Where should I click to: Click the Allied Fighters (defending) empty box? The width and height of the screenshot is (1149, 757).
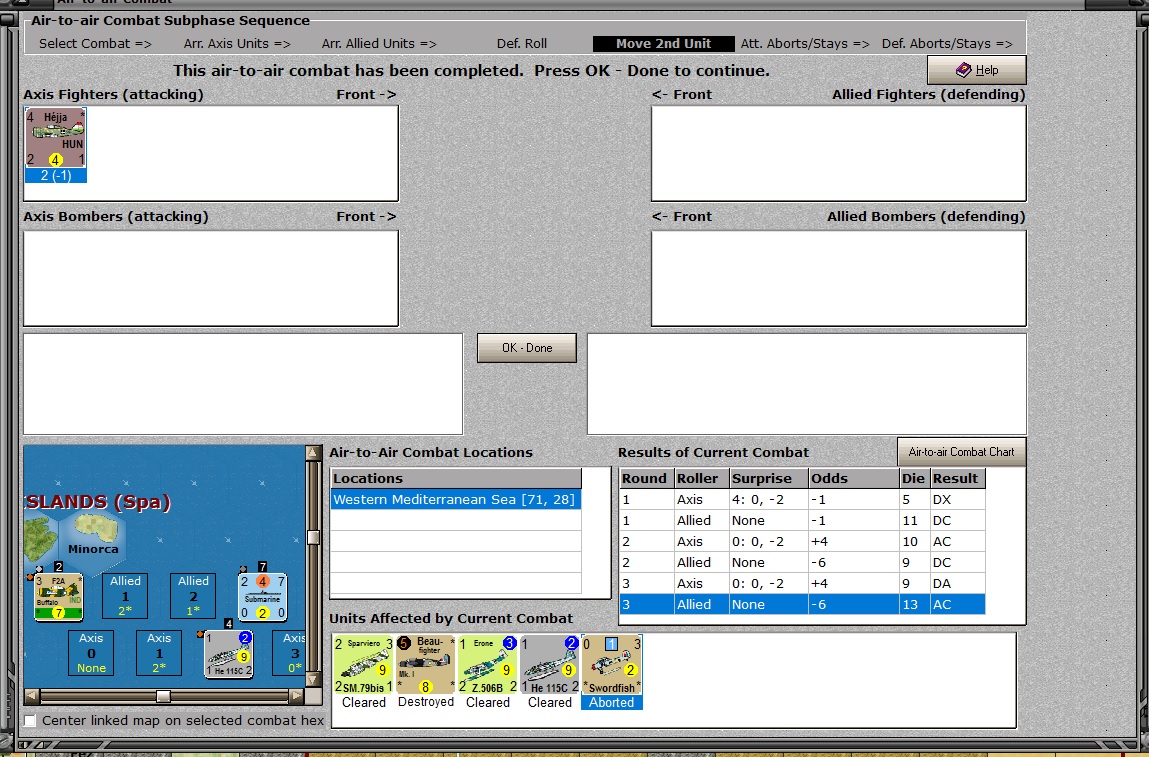(x=838, y=153)
